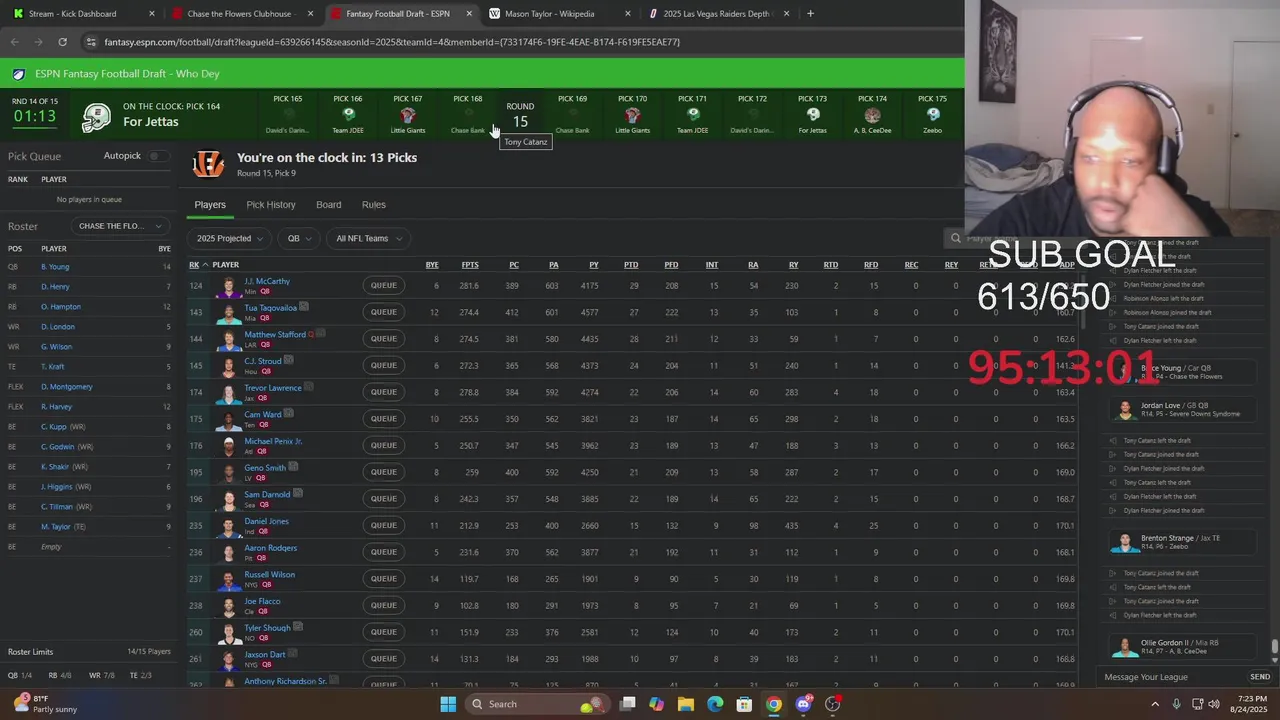Switch to the Pick History tab
1280x720 pixels.
point(271,204)
